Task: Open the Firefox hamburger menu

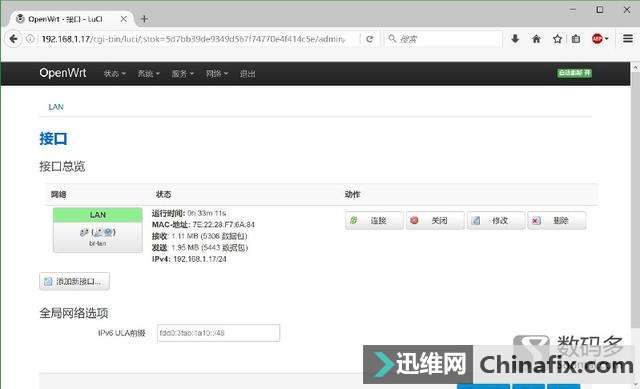Action: pos(628,39)
